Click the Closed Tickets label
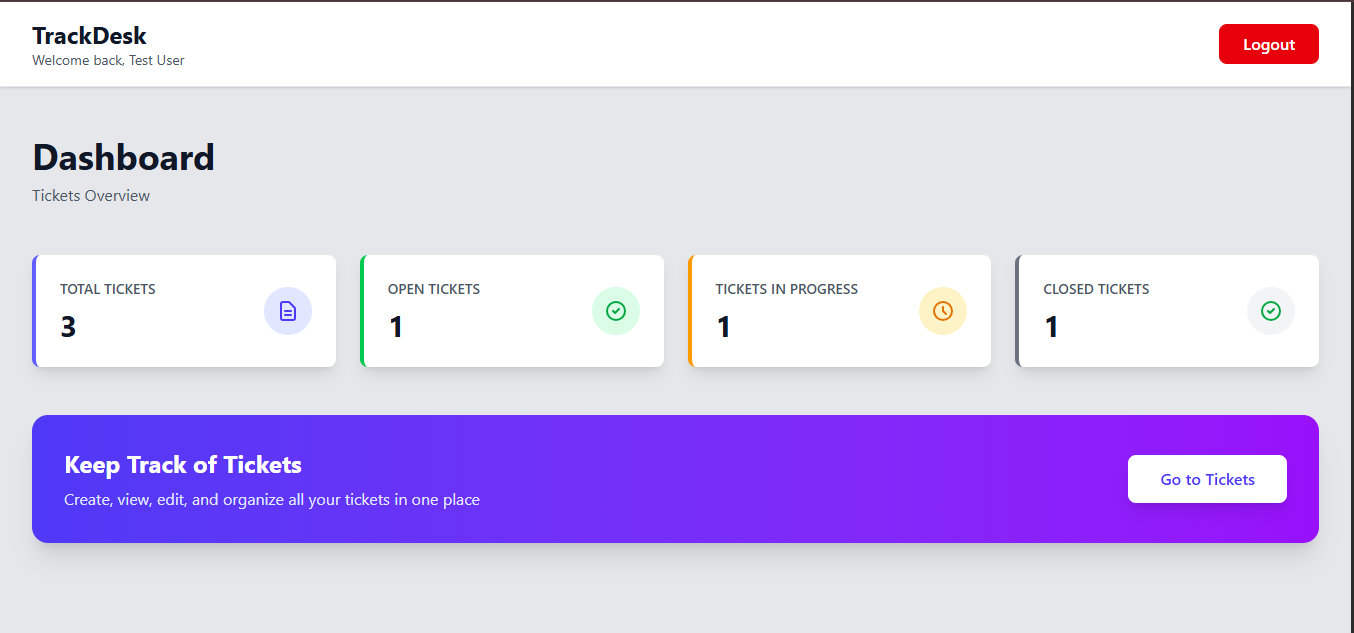Viewport: 1354px width, 633px height. point(1096,289)
